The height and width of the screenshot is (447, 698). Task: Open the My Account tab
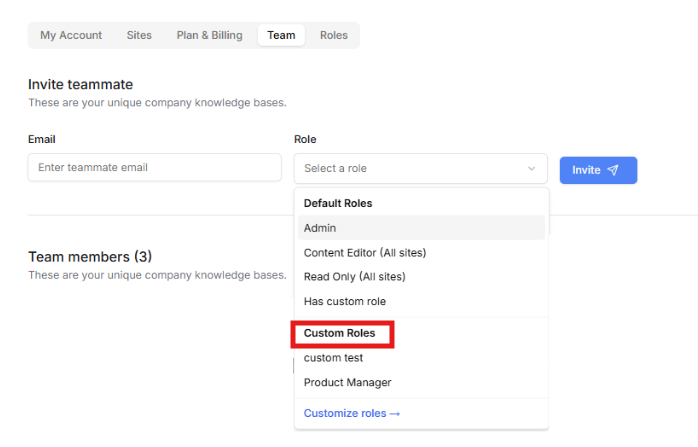click(71, 35)
